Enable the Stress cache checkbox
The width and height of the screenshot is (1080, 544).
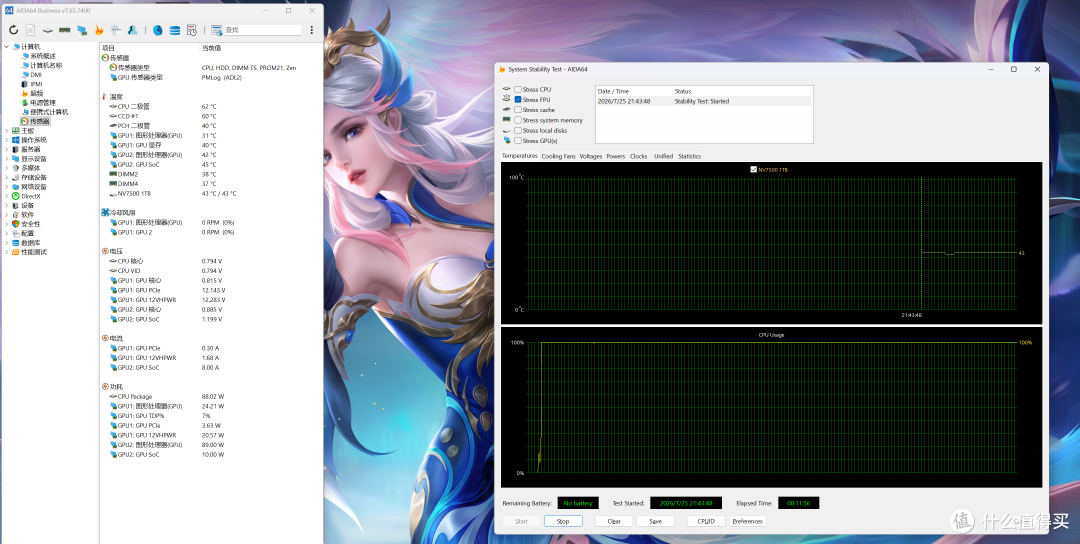(518, 110)
